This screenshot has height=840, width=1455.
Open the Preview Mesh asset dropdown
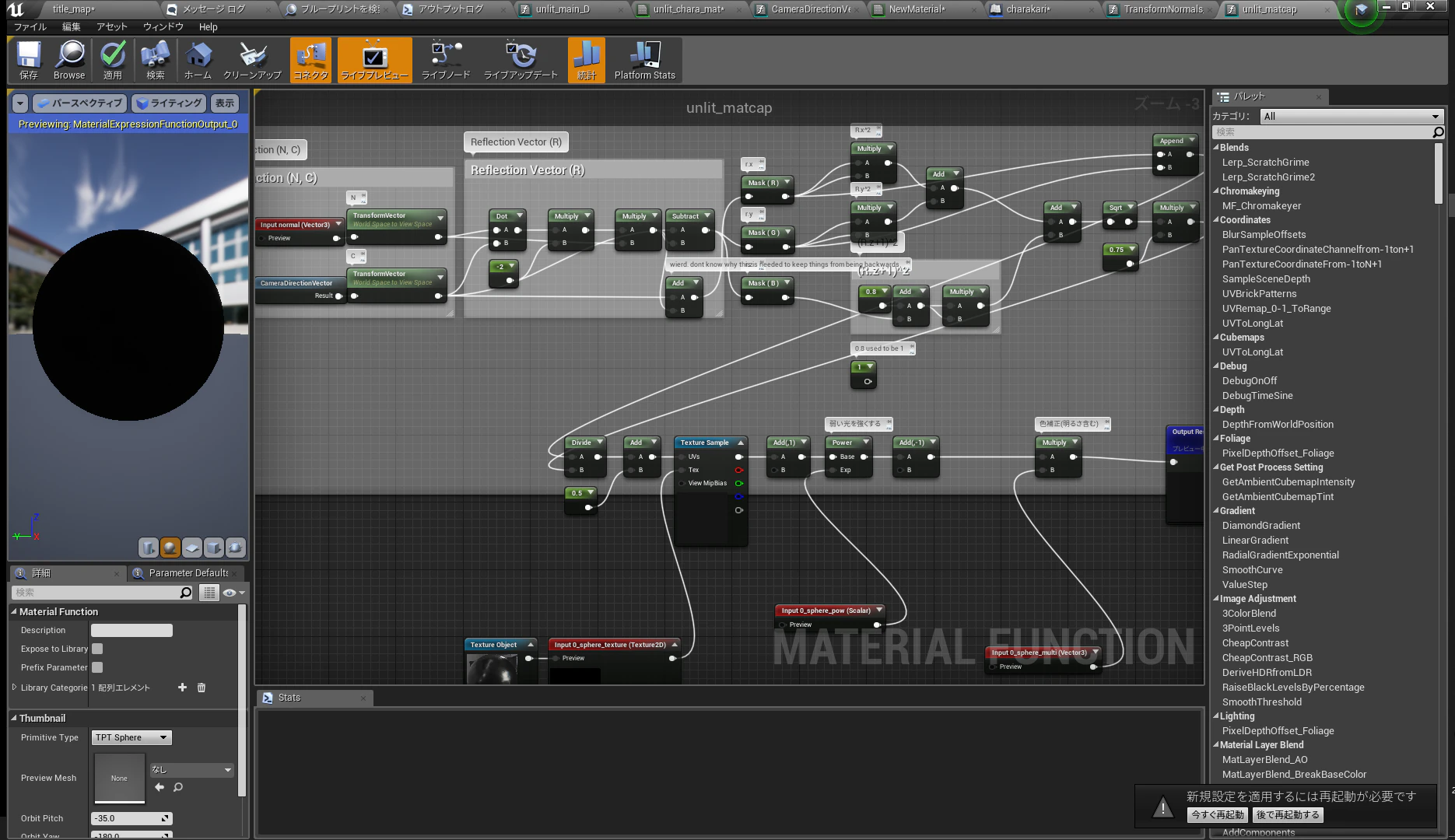click(x=191, y=770)
